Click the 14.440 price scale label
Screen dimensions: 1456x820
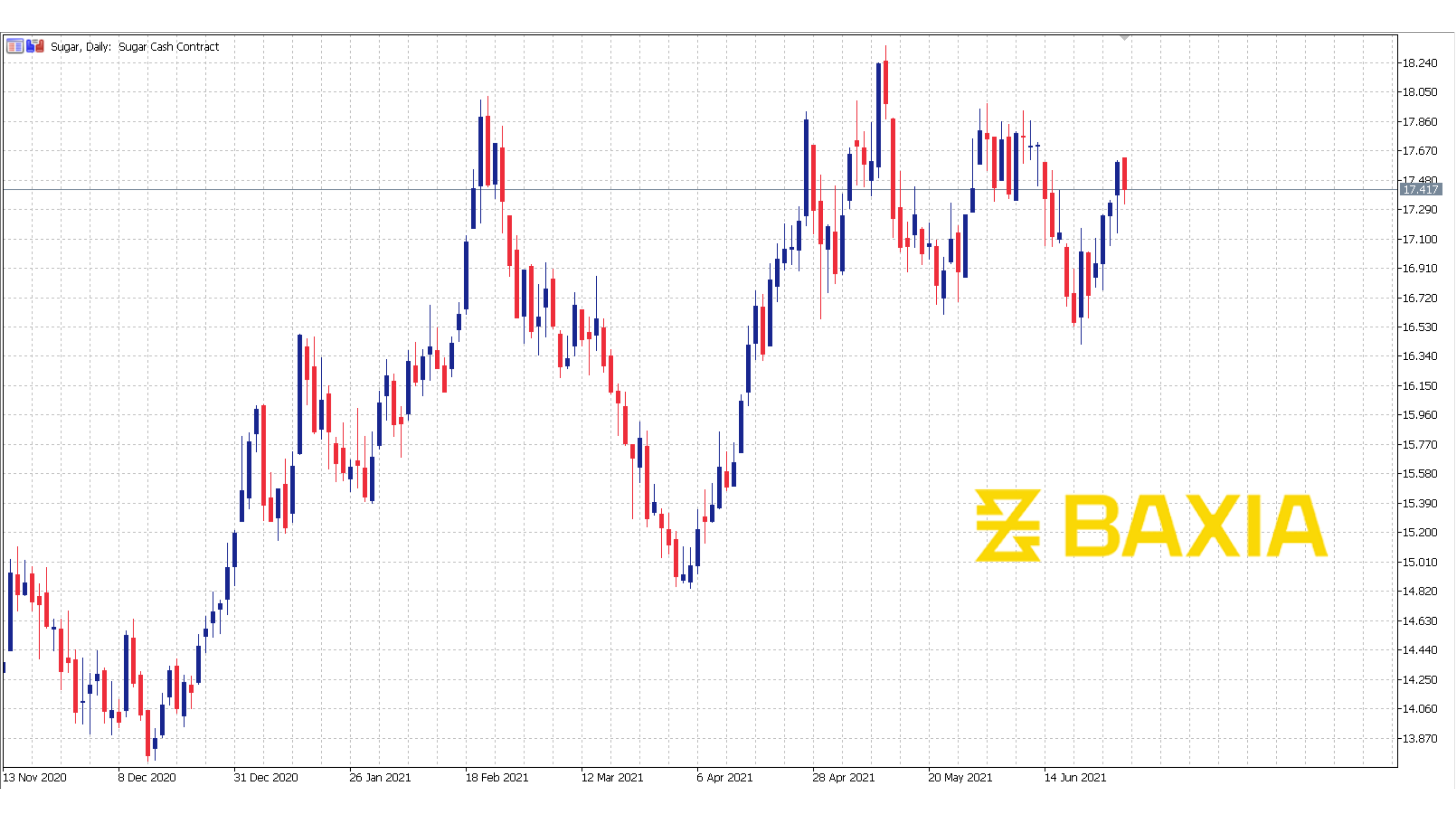(1420, 650)
